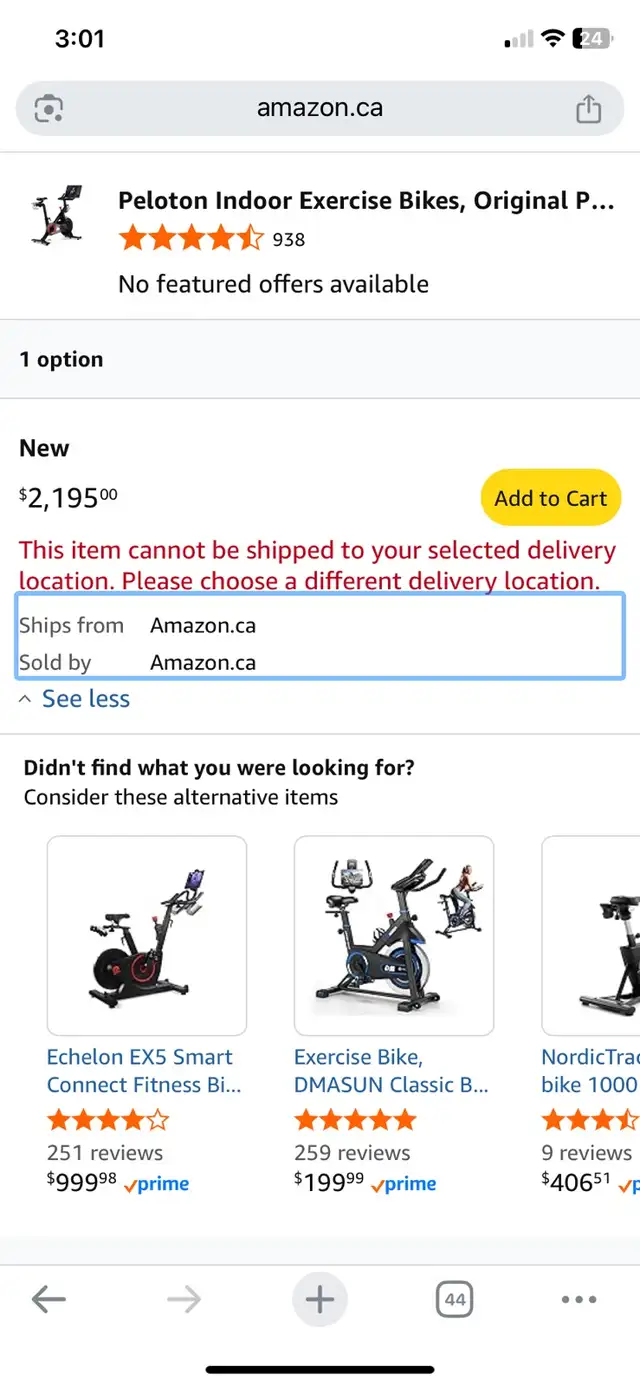Tap the forward navigation arrow
The image size is (640, 1386).
(184, 1298)
